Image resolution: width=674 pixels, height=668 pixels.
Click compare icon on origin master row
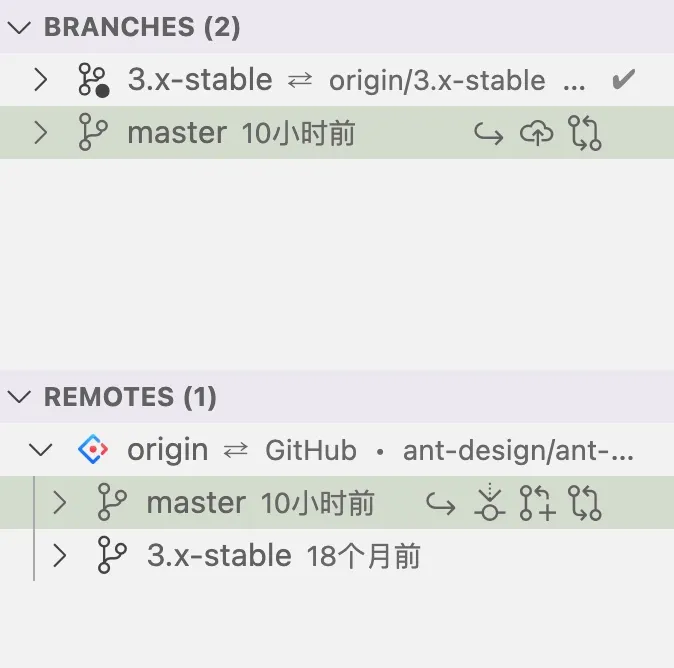(585, 503)
